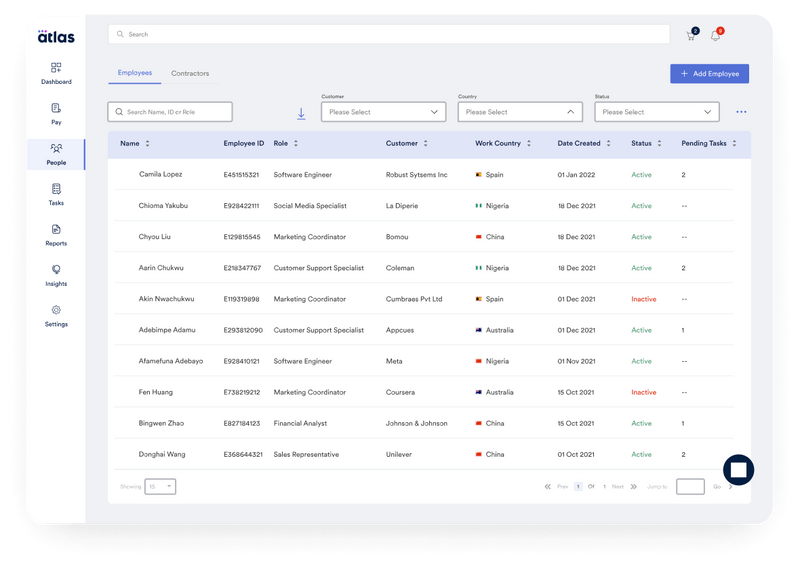Open the Dashboard sidebar icon
The image size is (800, 565).
(56, 67)
